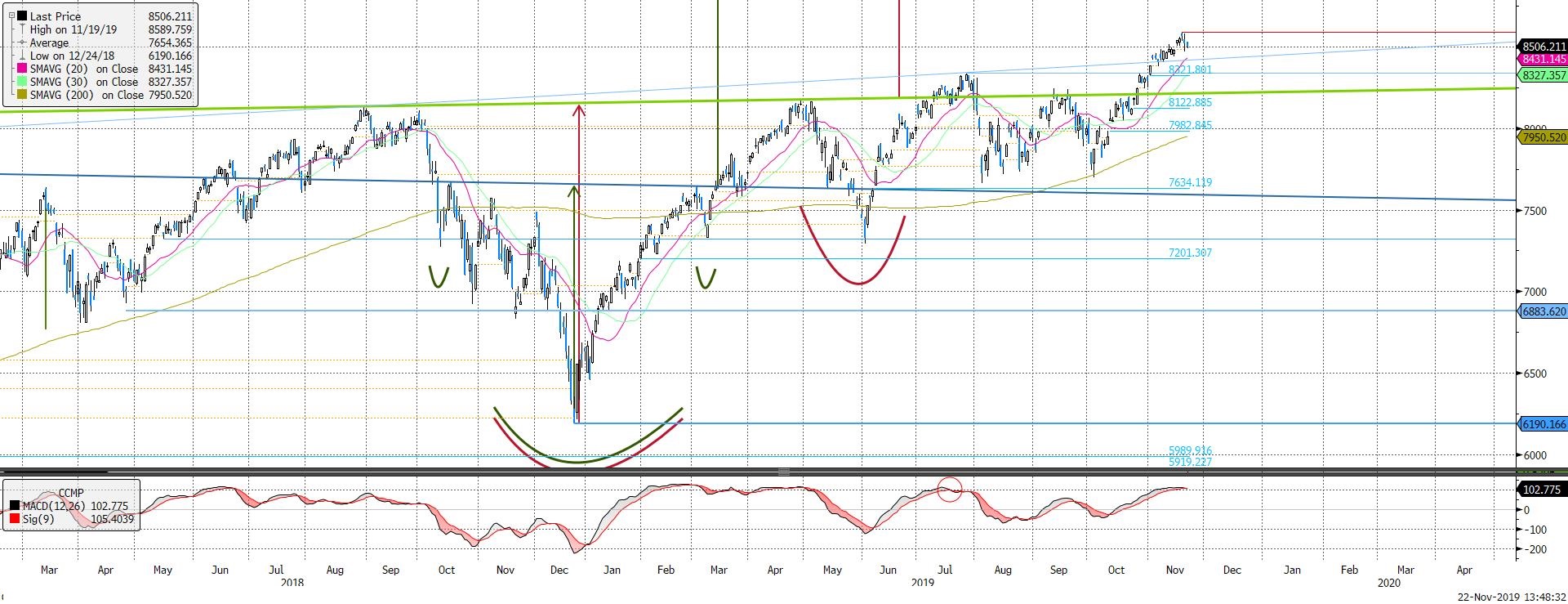The height and width of the screenshot is (604, 1568).
Task: Click the 5989.916 level label
Action: [x=1190, y=450]
